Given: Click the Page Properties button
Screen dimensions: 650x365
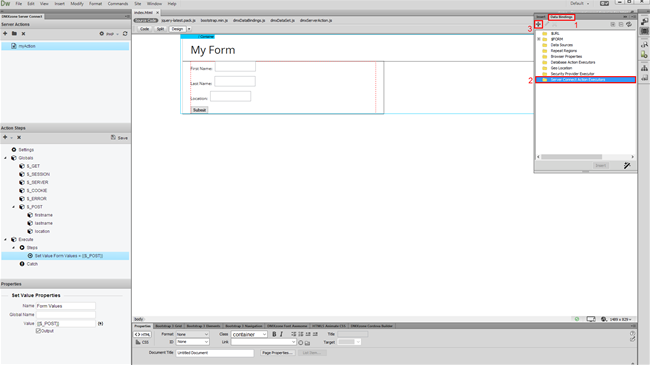Looking at the screenshot, I should [x=277, y=353].
